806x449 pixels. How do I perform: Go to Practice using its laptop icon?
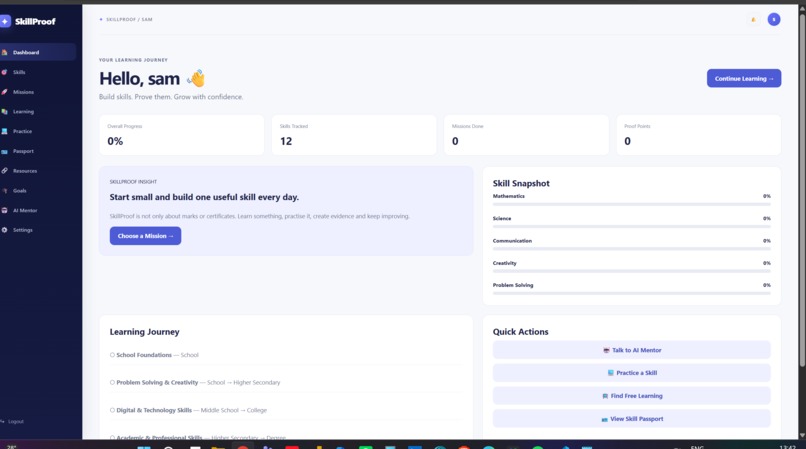coord(5,132)
